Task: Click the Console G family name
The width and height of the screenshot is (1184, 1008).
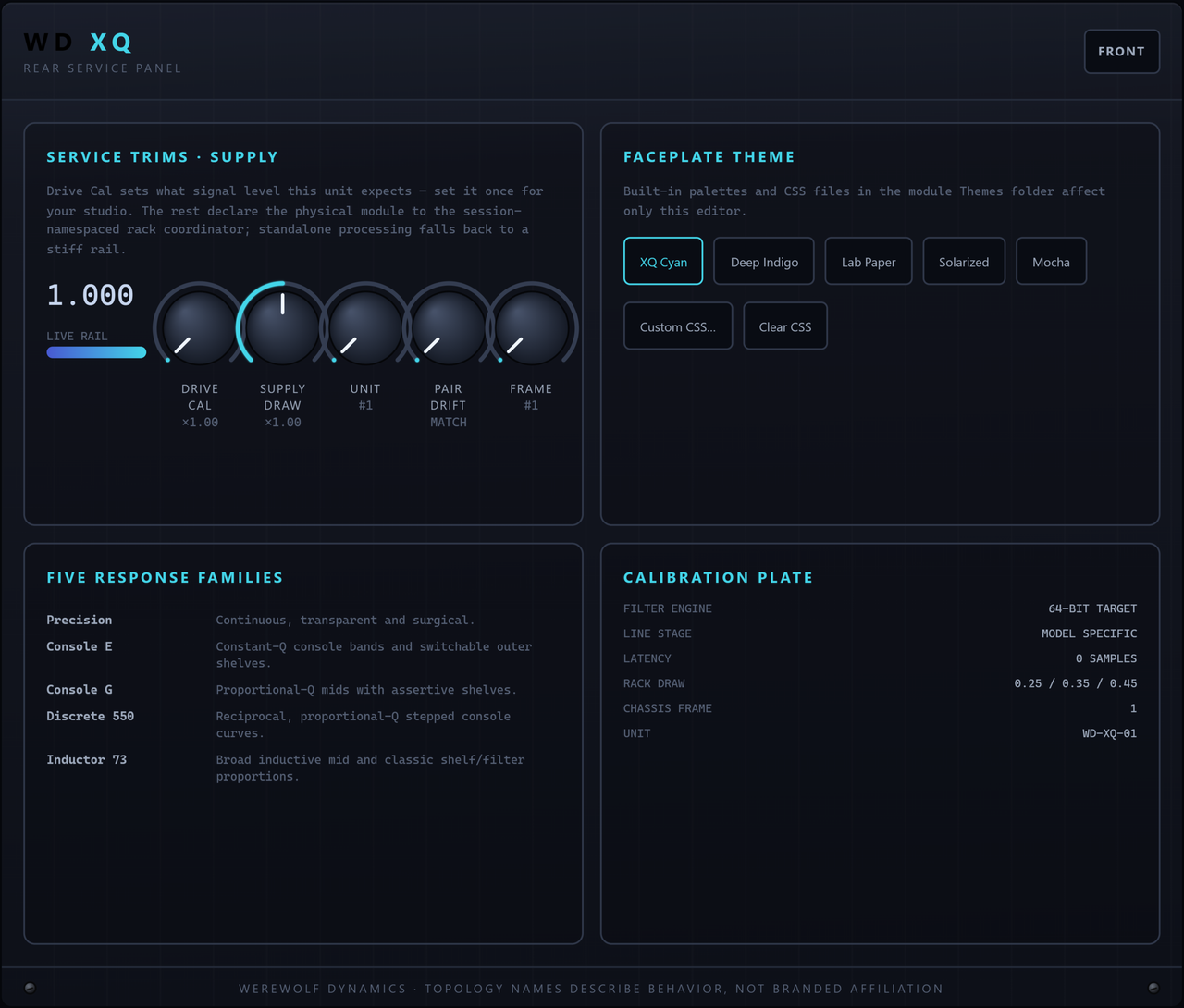Action: coord(80,690)
